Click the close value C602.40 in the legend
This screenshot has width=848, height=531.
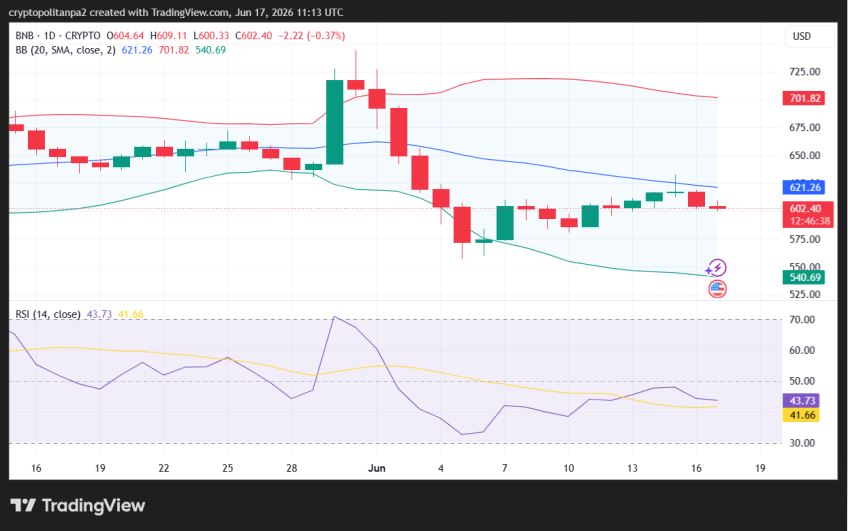pos(254,36)
